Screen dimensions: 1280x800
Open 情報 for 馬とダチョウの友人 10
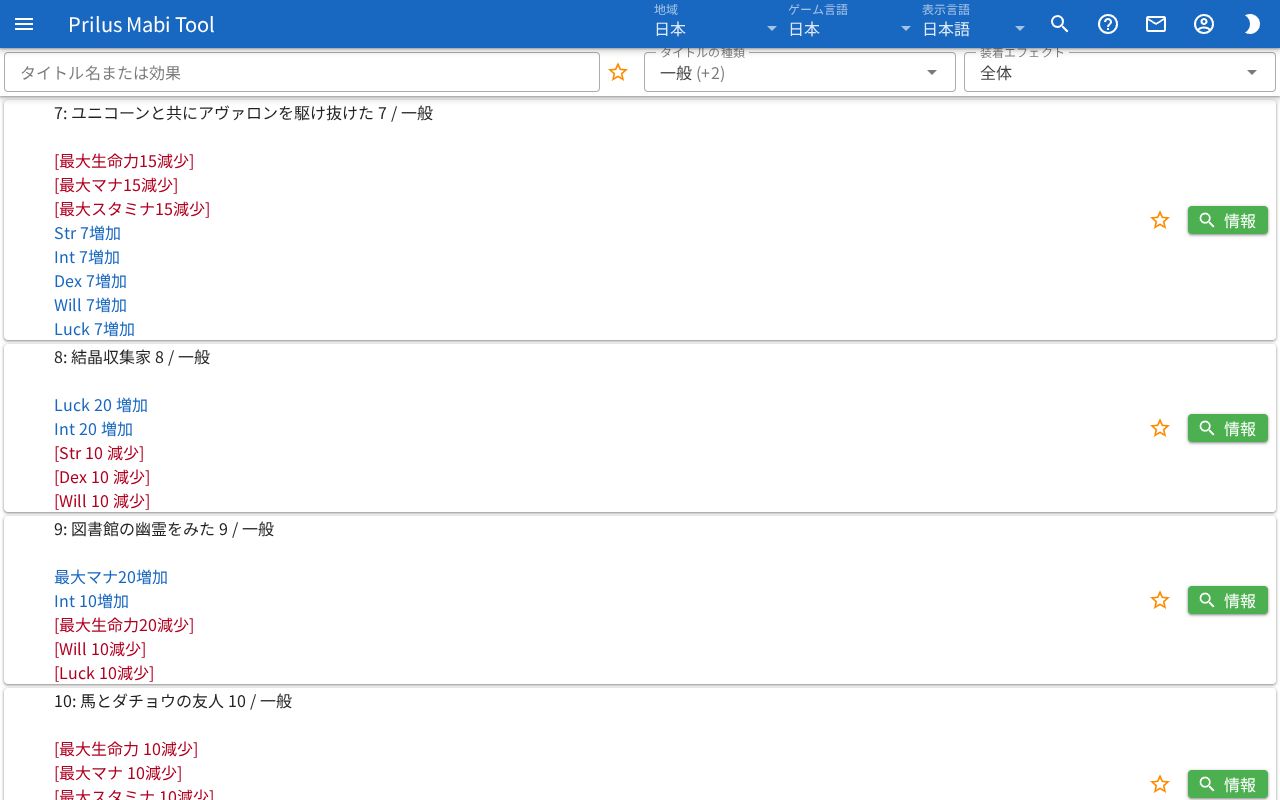coord(1228,784)
